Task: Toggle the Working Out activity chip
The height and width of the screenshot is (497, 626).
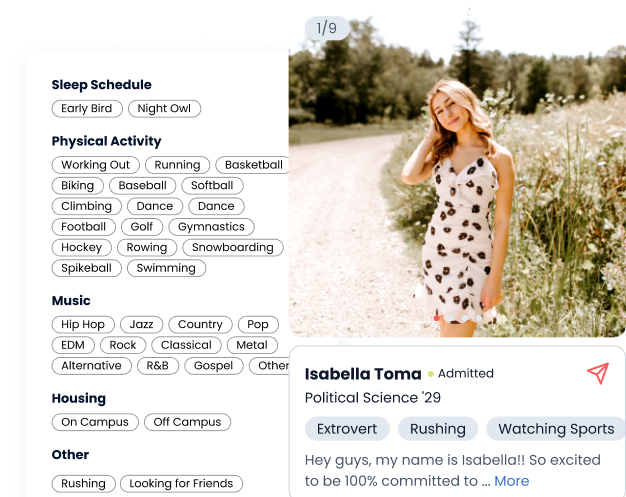Action: pyautogui.click(x=96, y=165)
